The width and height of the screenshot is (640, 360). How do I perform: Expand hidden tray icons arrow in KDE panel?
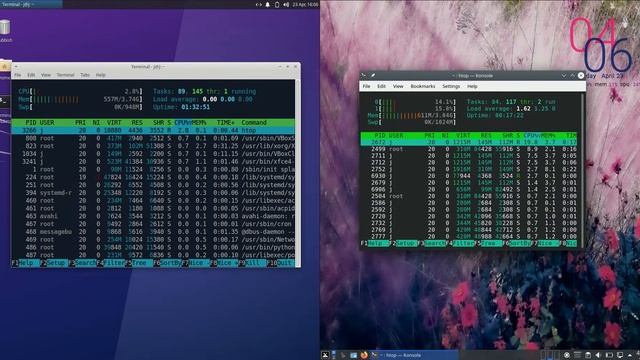630,356
